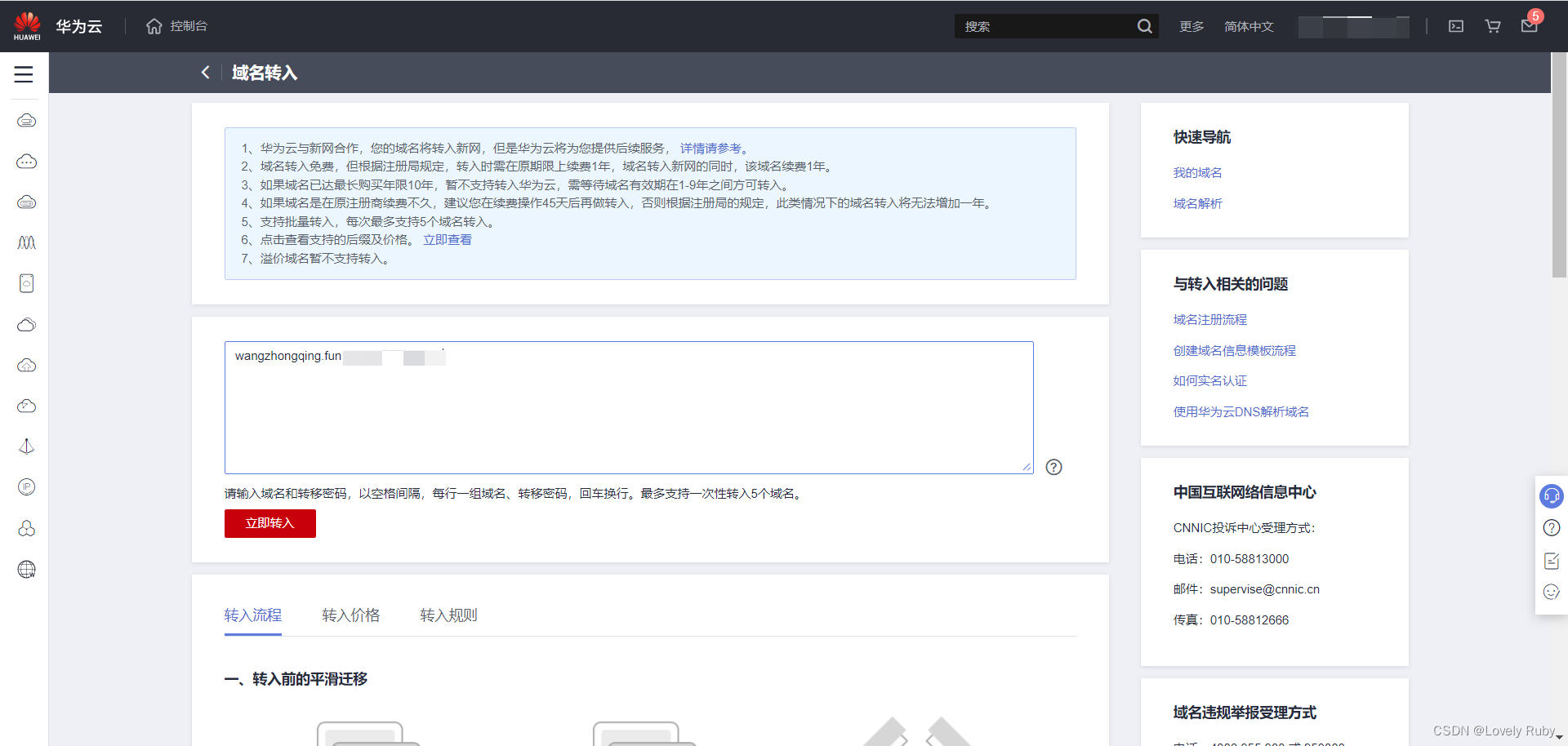Open the 立即查看 price link

[x=448, y=240]
